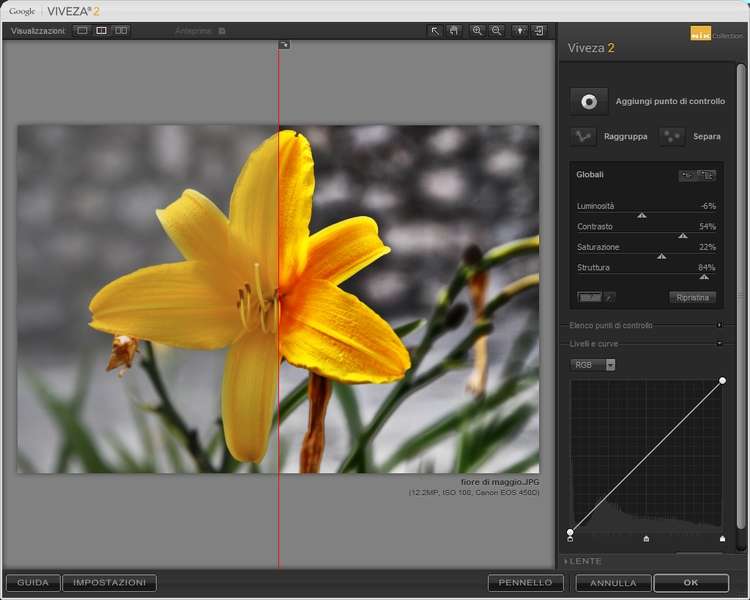Viewport: 750px width, 600px height.
Task: Switch to side-by-side view mode
Action: [121, 31]
